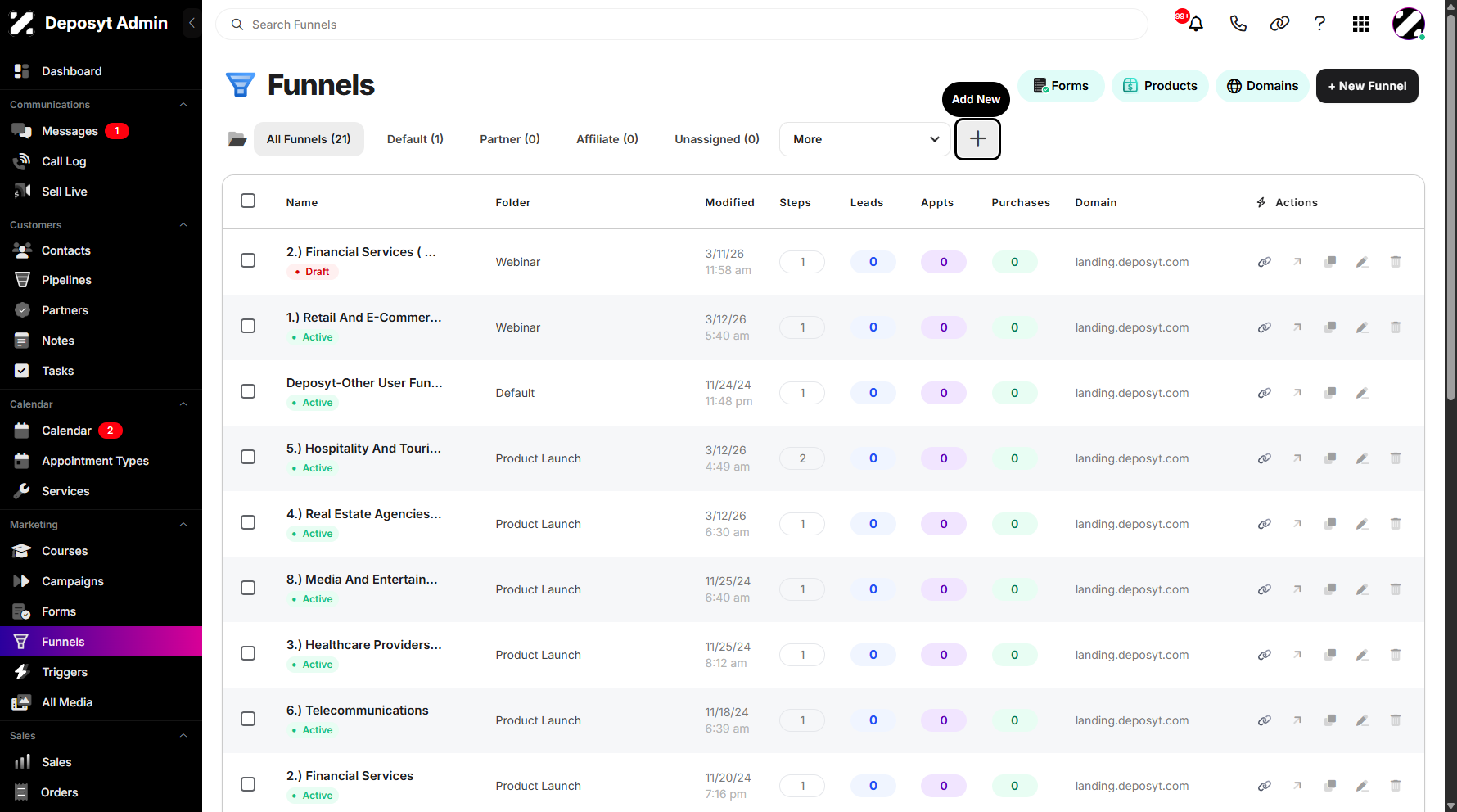Open the Products button

tap(1160, 86)
